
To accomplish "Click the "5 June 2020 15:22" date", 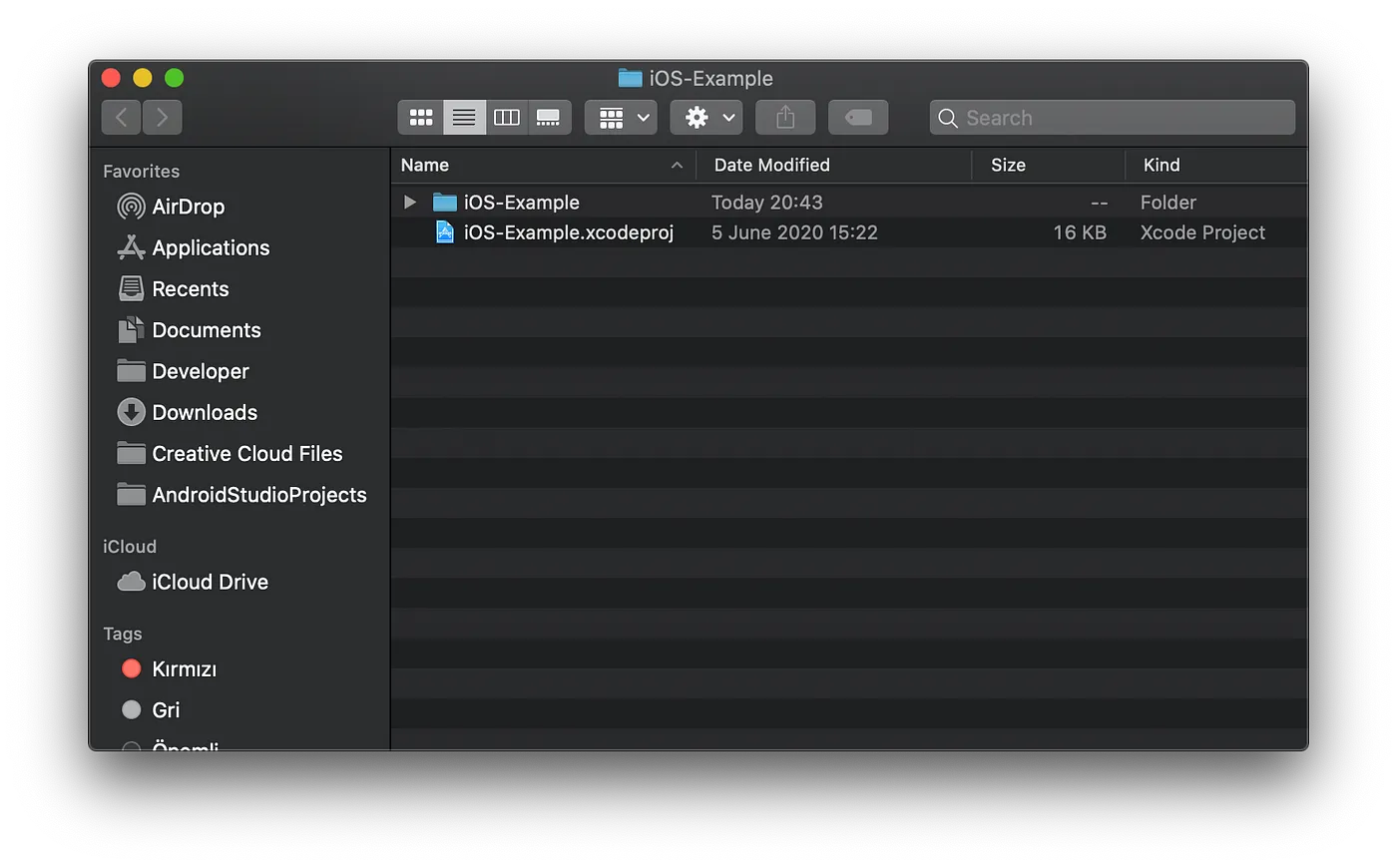I will 794,232.
